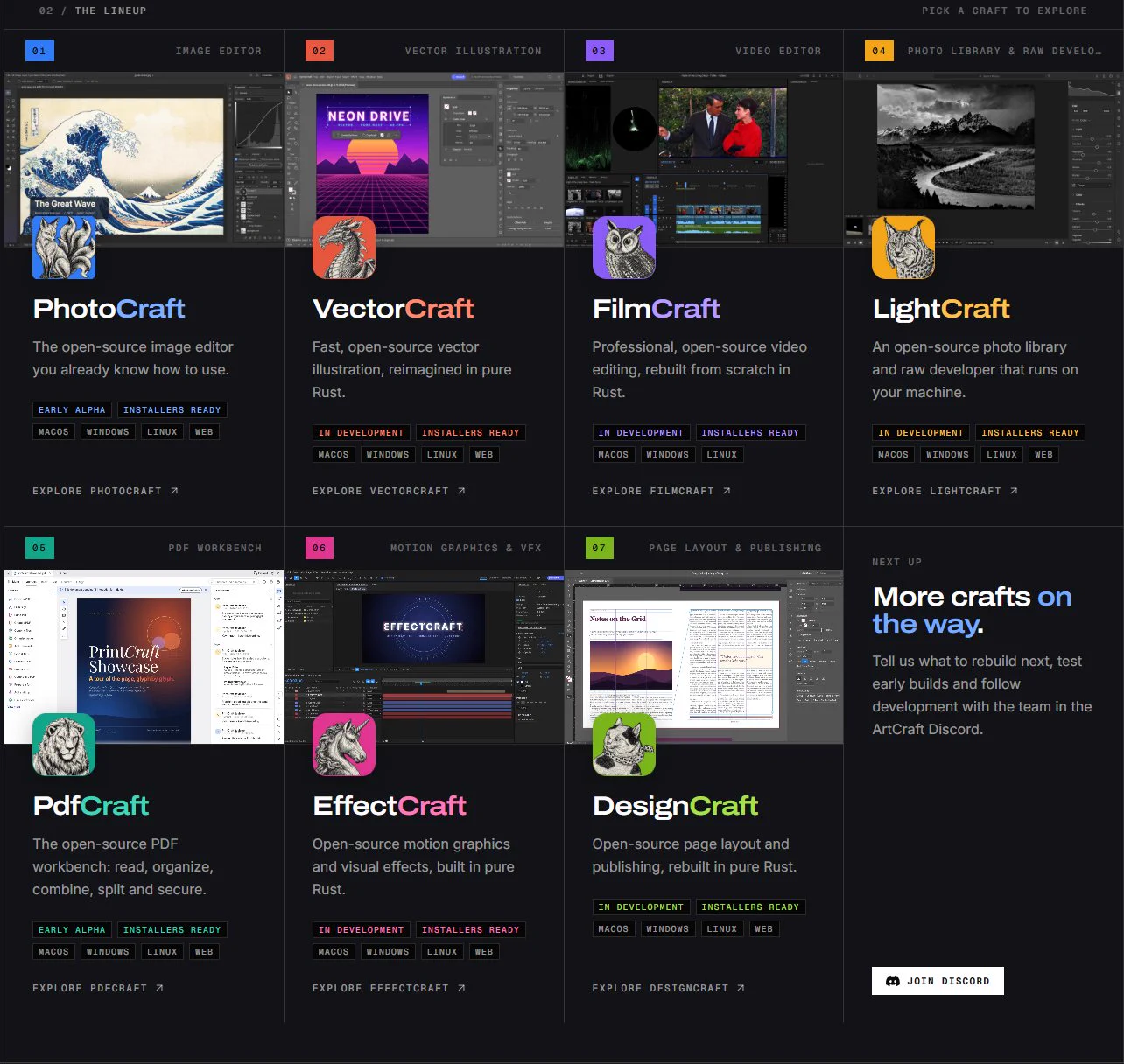The height and width of the screenshot is (1064, 1124).
Task: Open the EffectCraft motion graphics screenshot
Action: coord(424,656)
